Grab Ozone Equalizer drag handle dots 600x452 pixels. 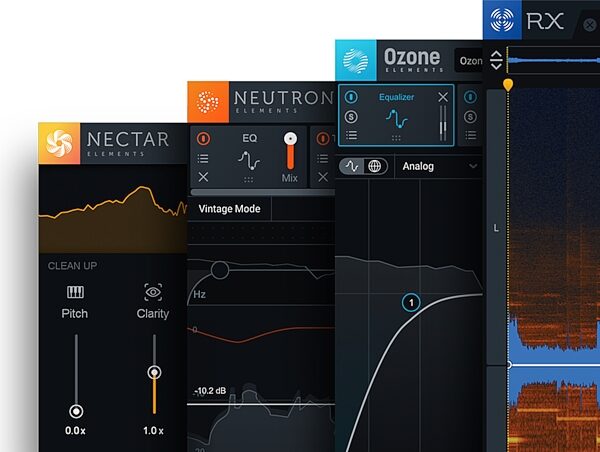[x=396, y=138]
